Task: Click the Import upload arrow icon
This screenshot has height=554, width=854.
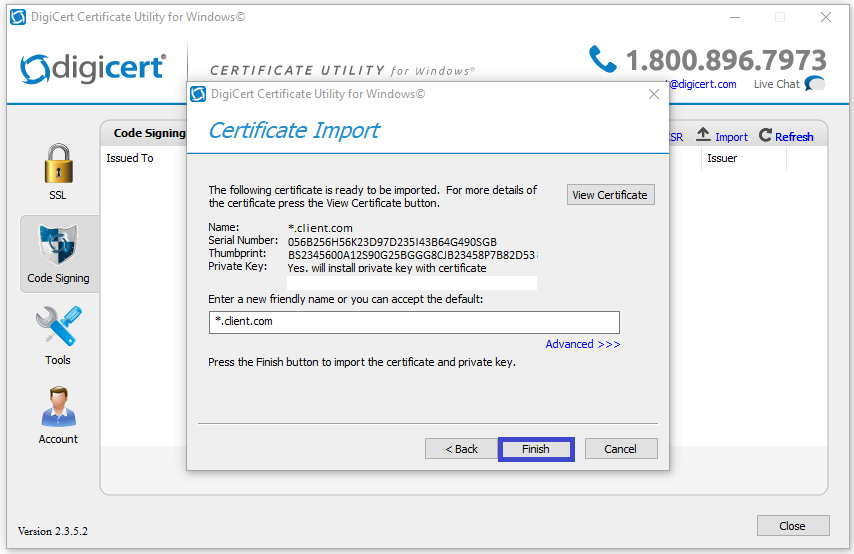Action: click(x=703, y=134)
